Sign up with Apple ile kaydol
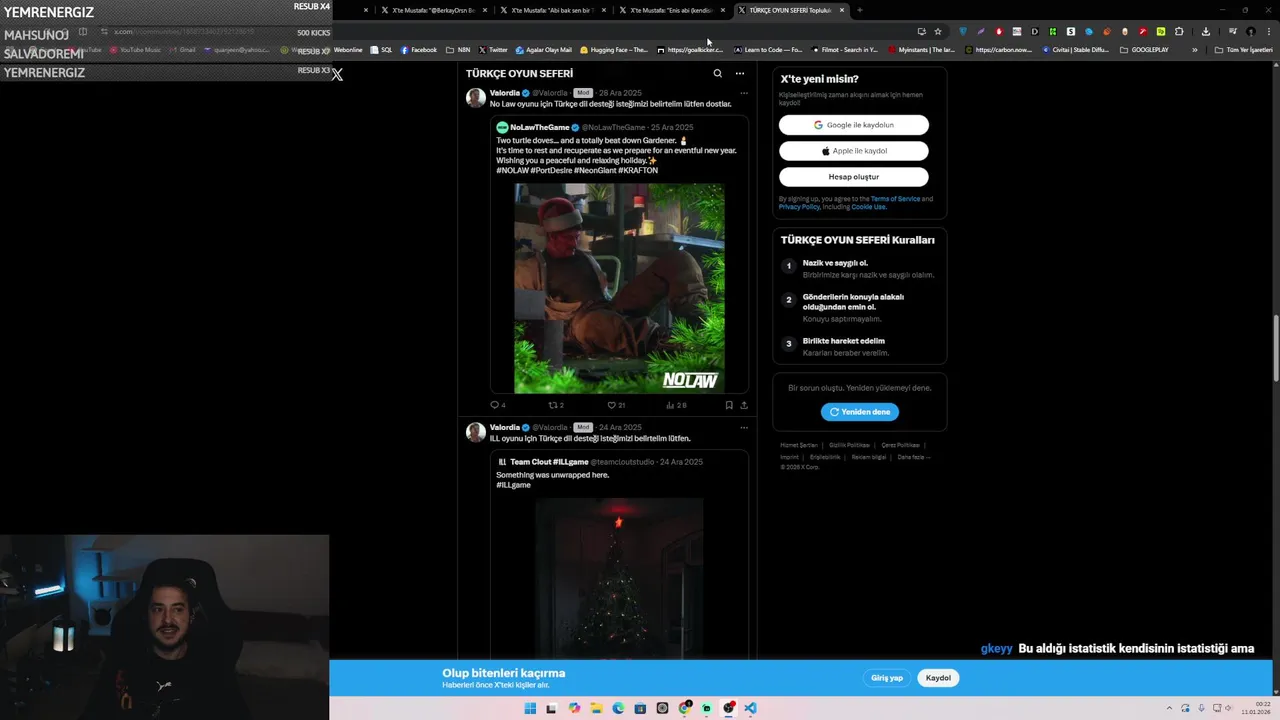The image size is (1280, 720). coord(854,151)
